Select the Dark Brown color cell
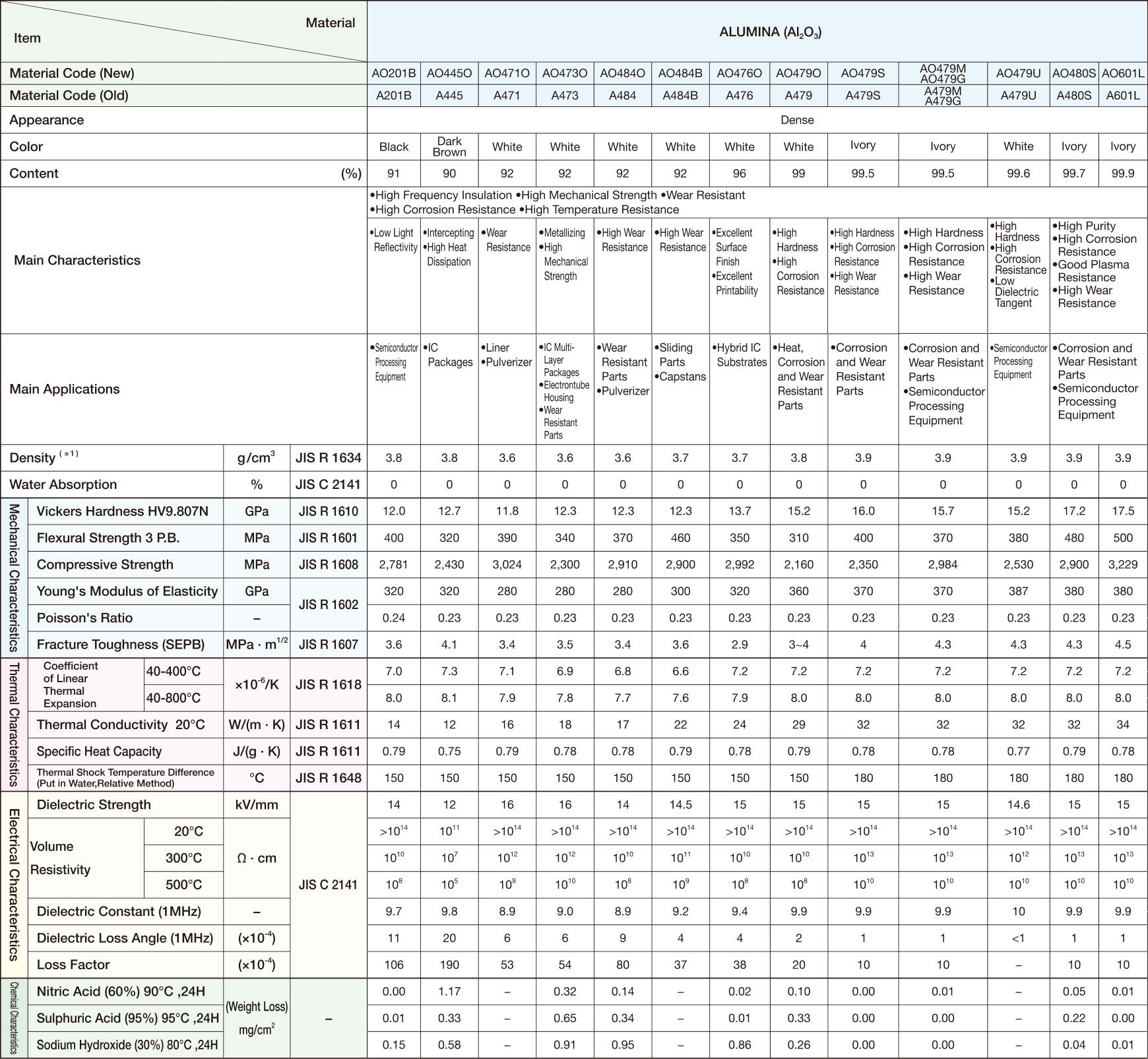The height and width of the screenshot is (1059, 1148). pos(449,146)
